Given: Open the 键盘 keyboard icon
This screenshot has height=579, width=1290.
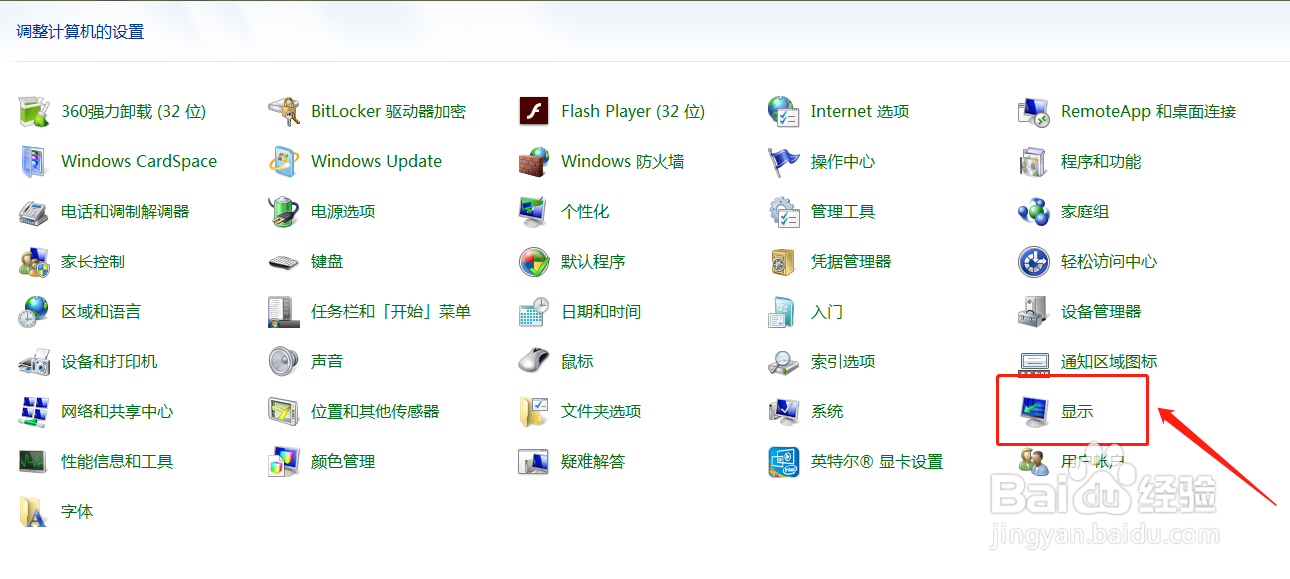Looking at the screenshot, I should 284,262.
